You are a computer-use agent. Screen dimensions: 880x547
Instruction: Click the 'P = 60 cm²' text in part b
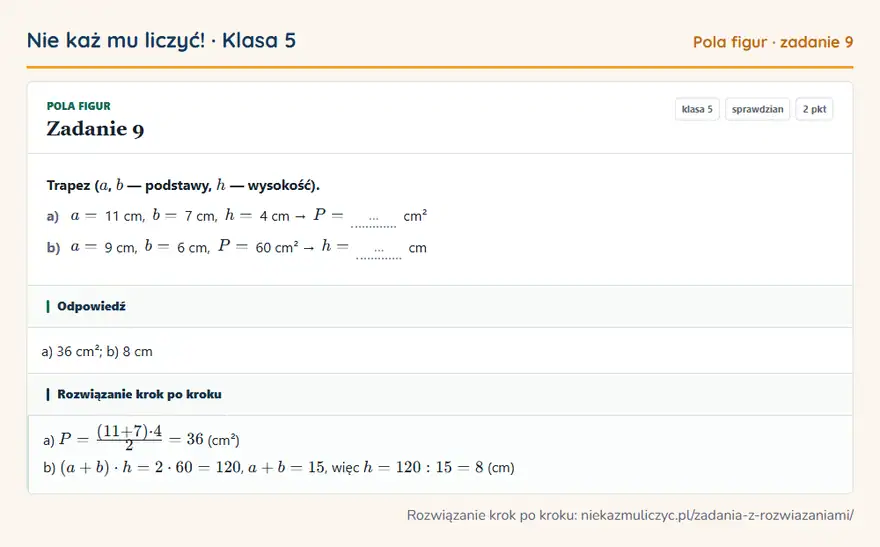click(258, 247)
